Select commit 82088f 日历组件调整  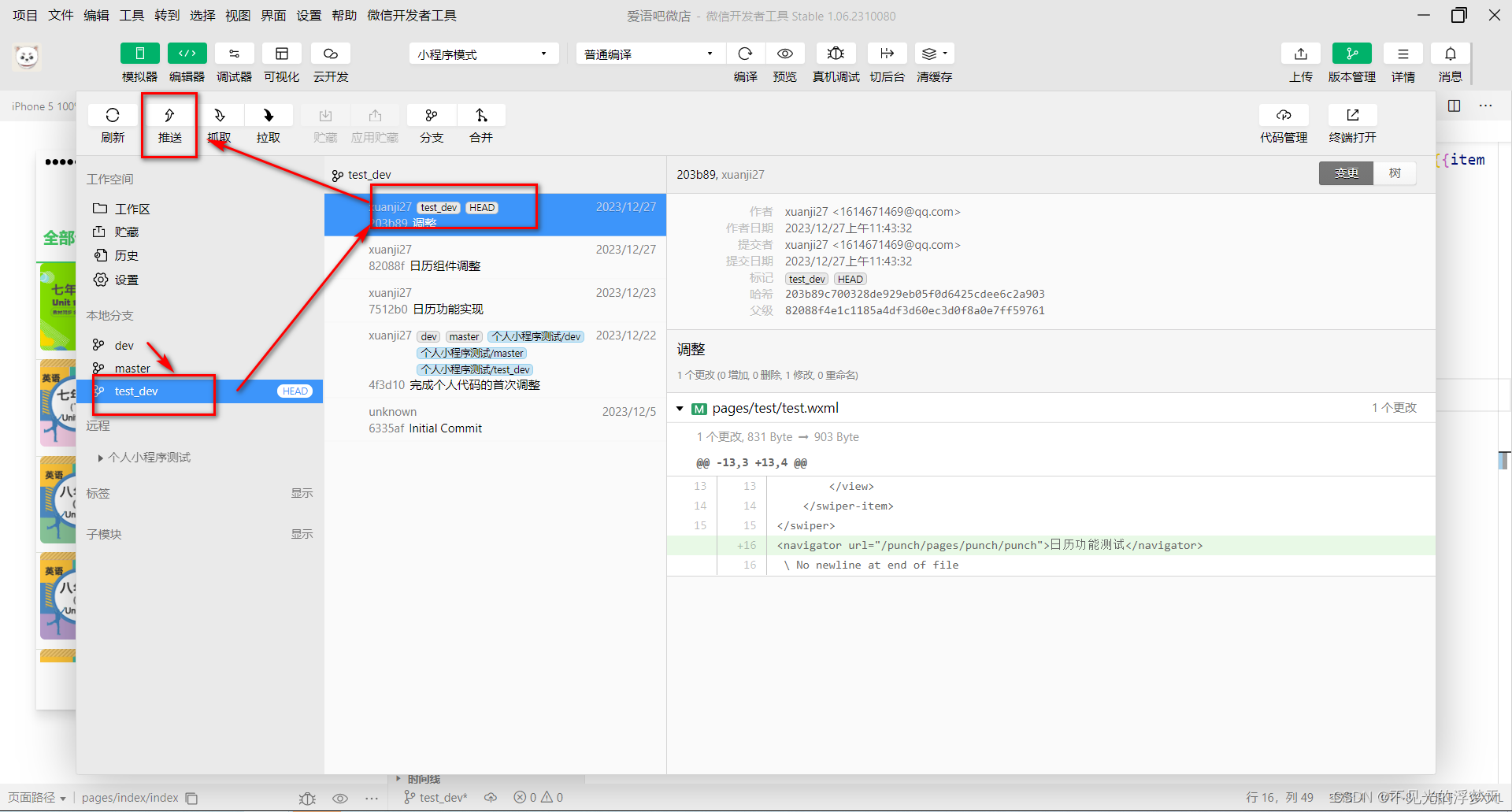495,258
